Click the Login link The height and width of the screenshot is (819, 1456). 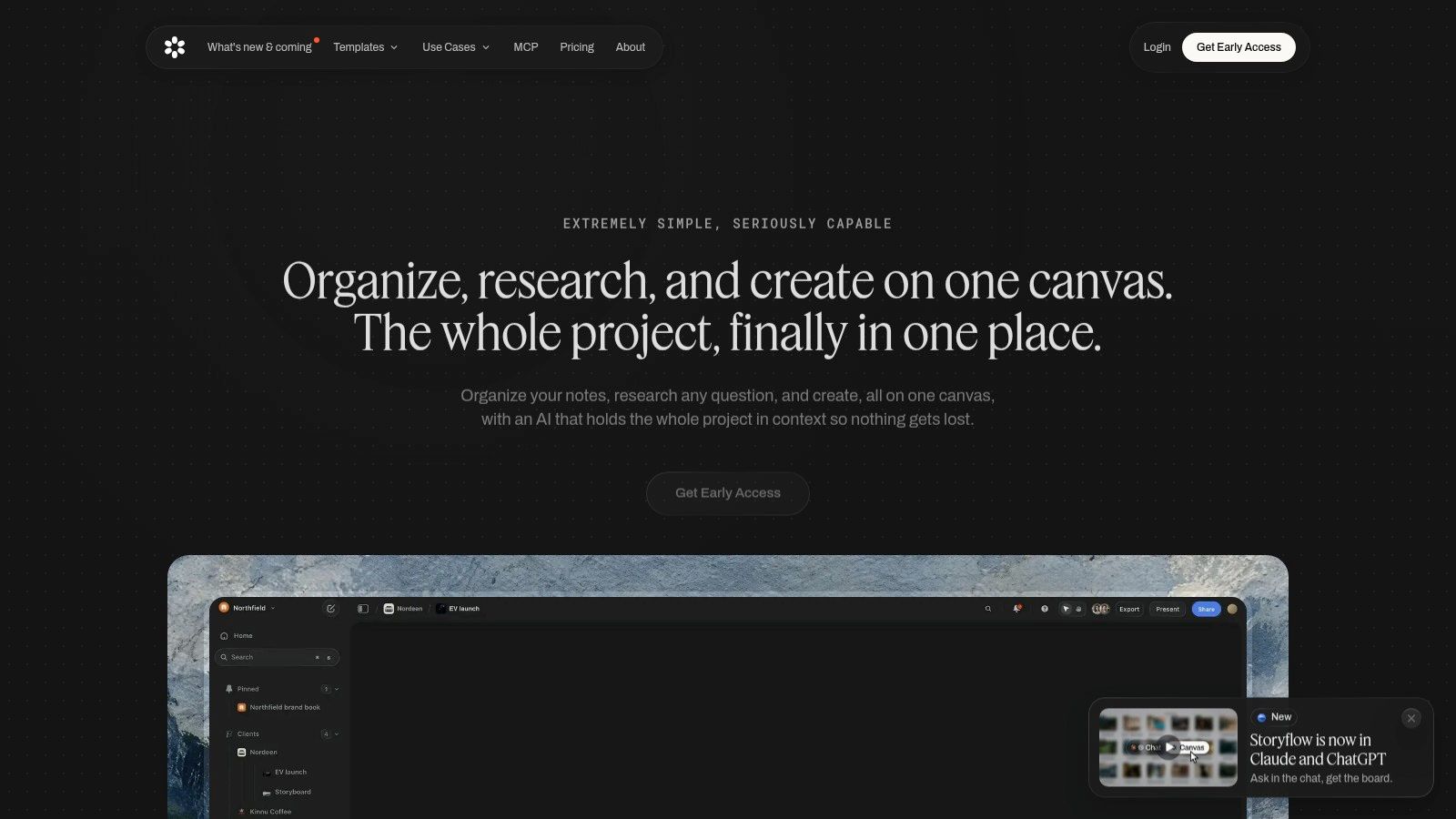pyautogui.click(x=1157, y=47)
